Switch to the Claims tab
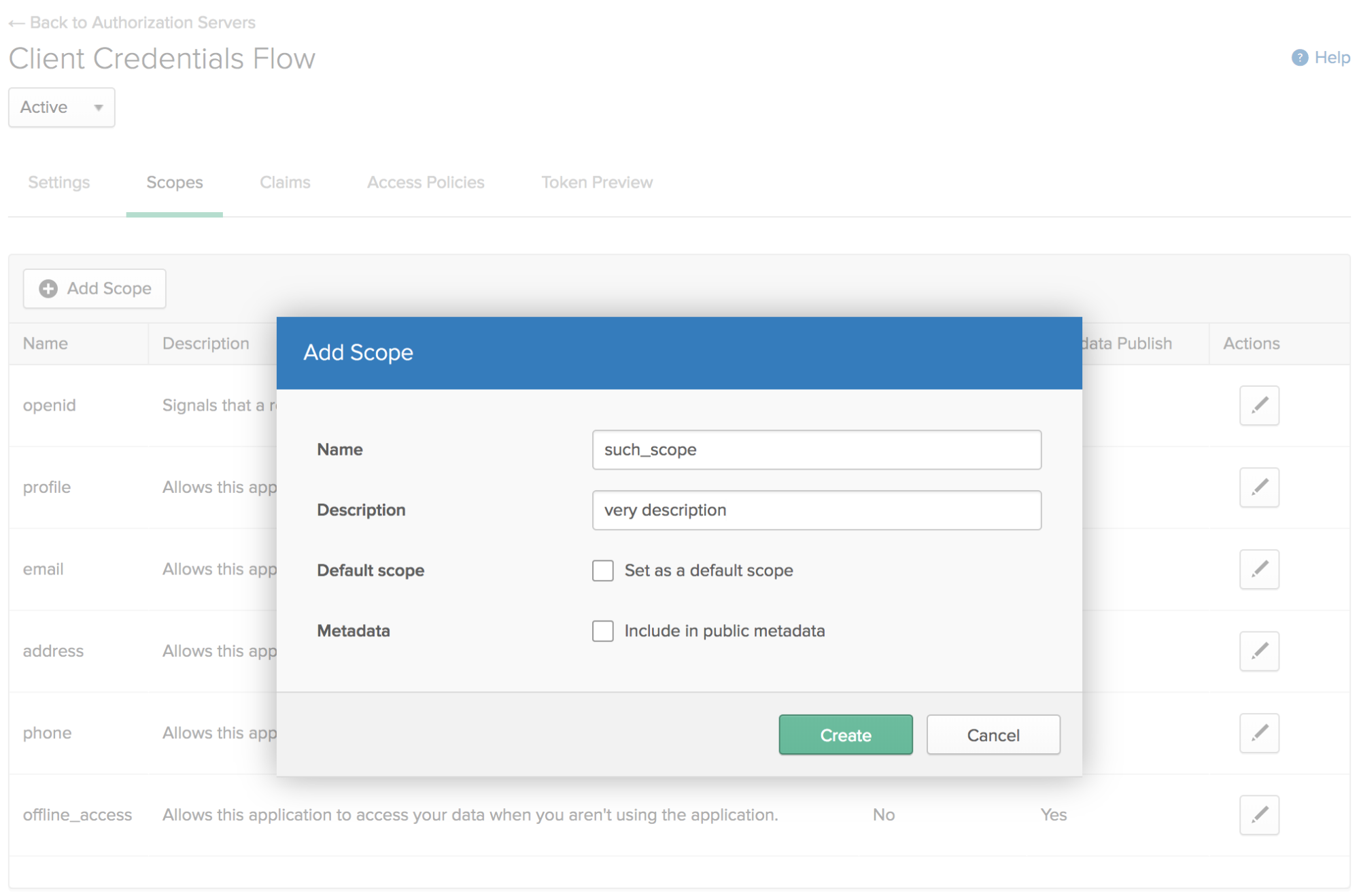 click(x=285, y=182)
